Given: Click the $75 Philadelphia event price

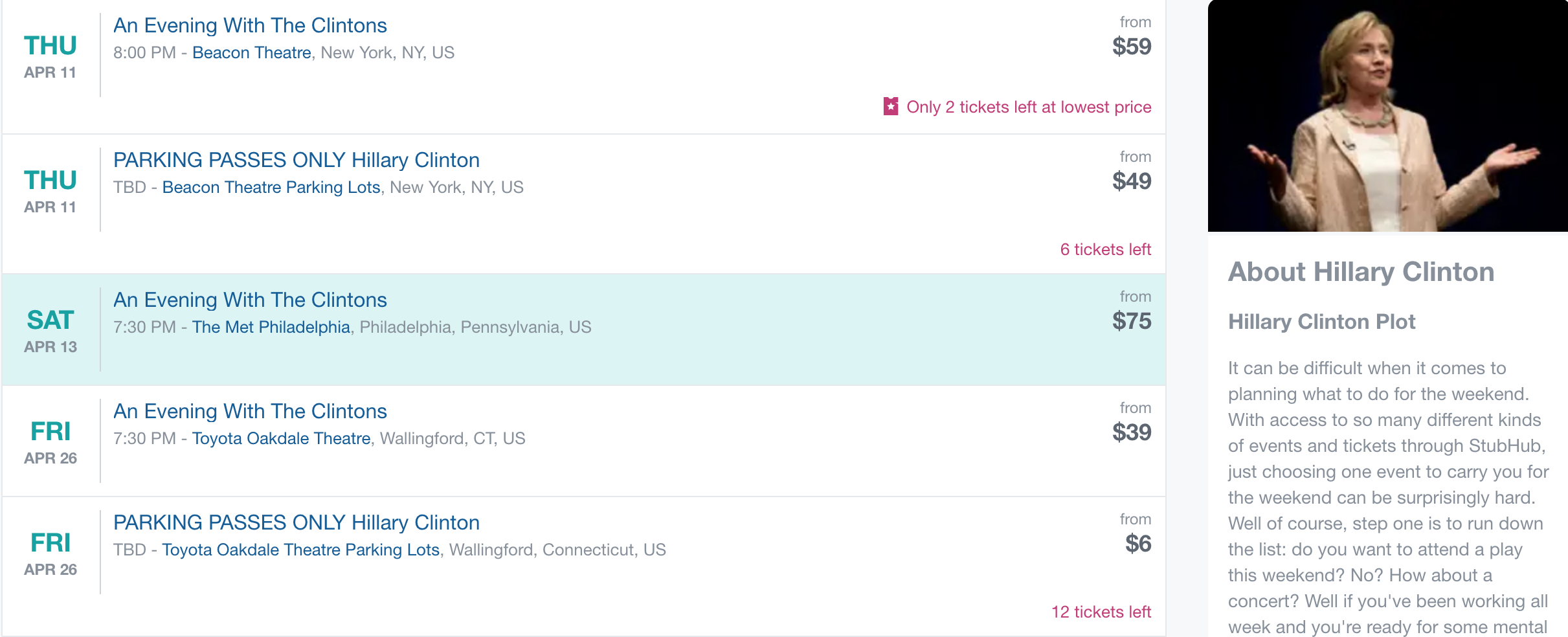Looking at the screenshot, I should tap(1132, 321).
